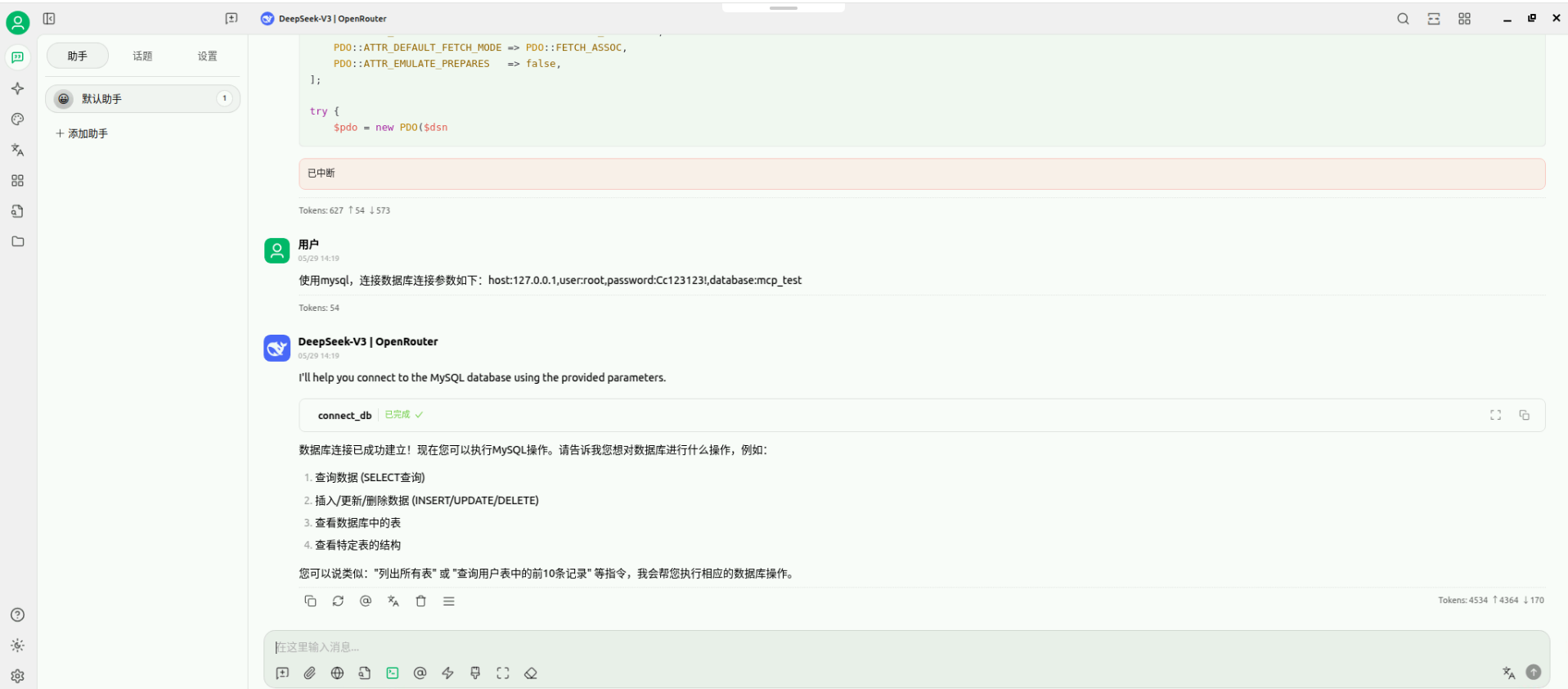Image resolution: width=1568 pixels, height=689 pixels.
Task: Open the DeepSeek-V3 | OpenRouter model selector
Action: 324,19
